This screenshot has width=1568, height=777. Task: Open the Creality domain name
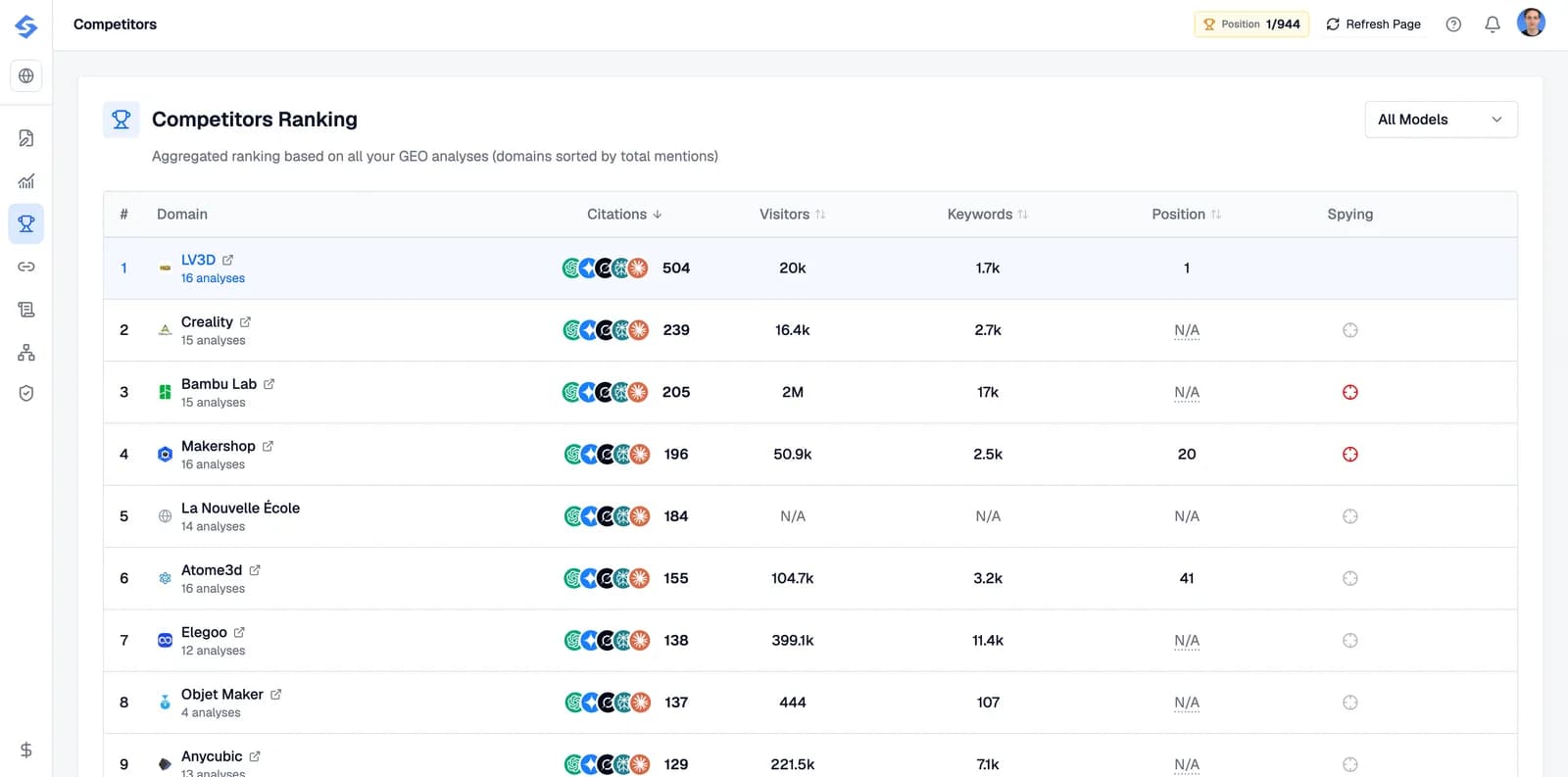pyautogui.click(x=207, y=321)
